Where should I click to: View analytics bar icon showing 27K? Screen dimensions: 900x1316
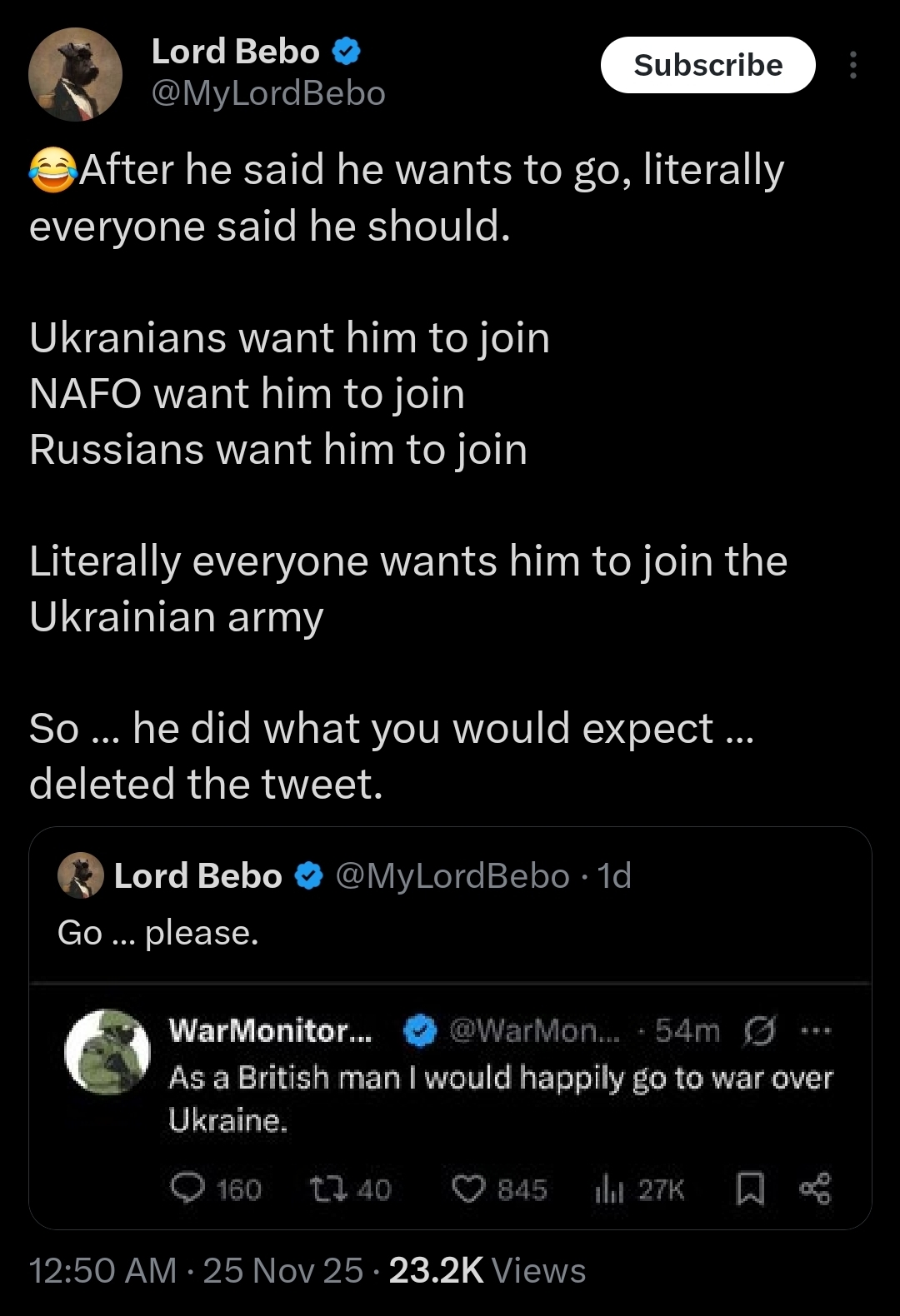[x=609, y=1189]
